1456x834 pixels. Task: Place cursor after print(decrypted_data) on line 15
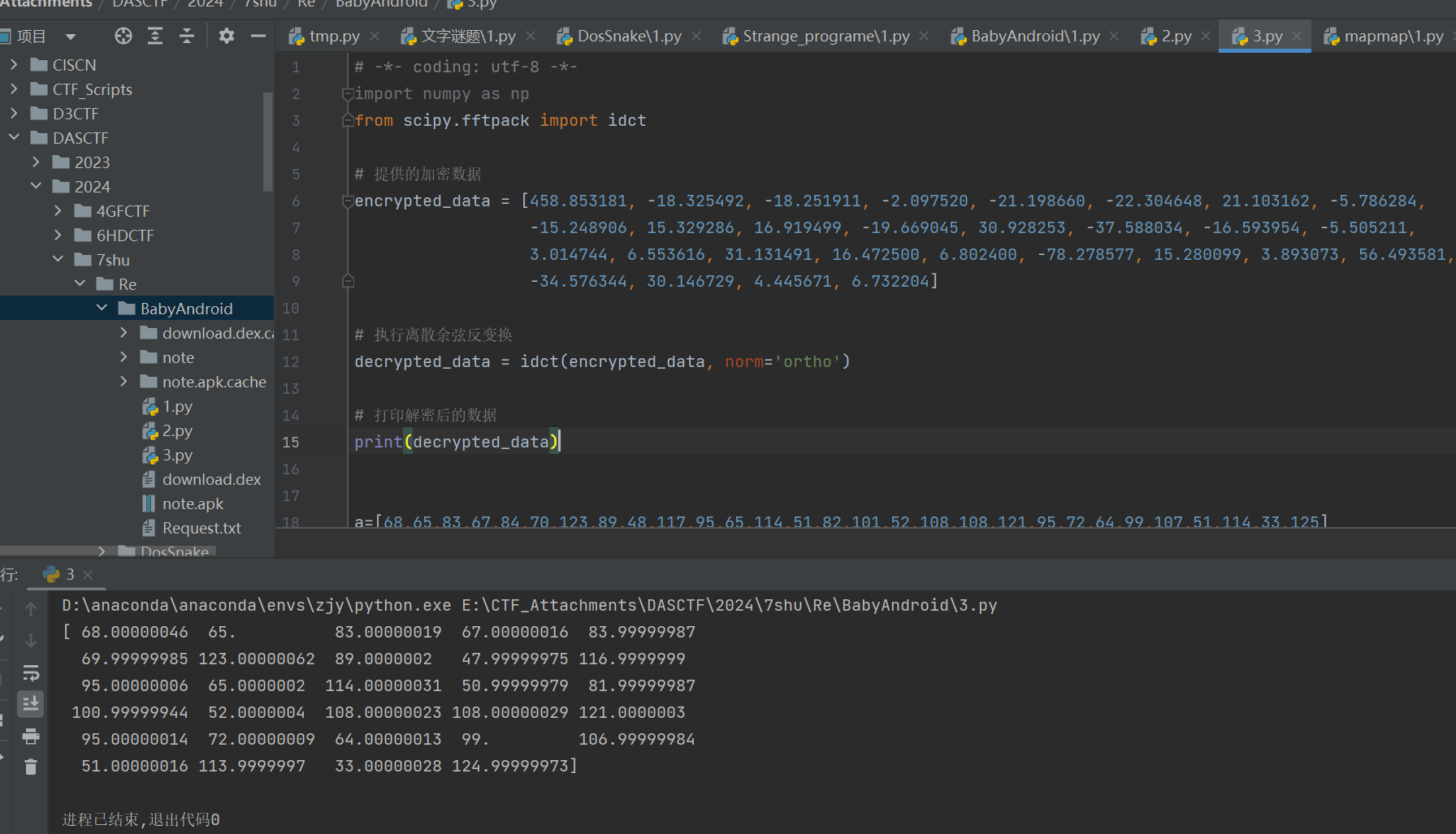point(561,442)
